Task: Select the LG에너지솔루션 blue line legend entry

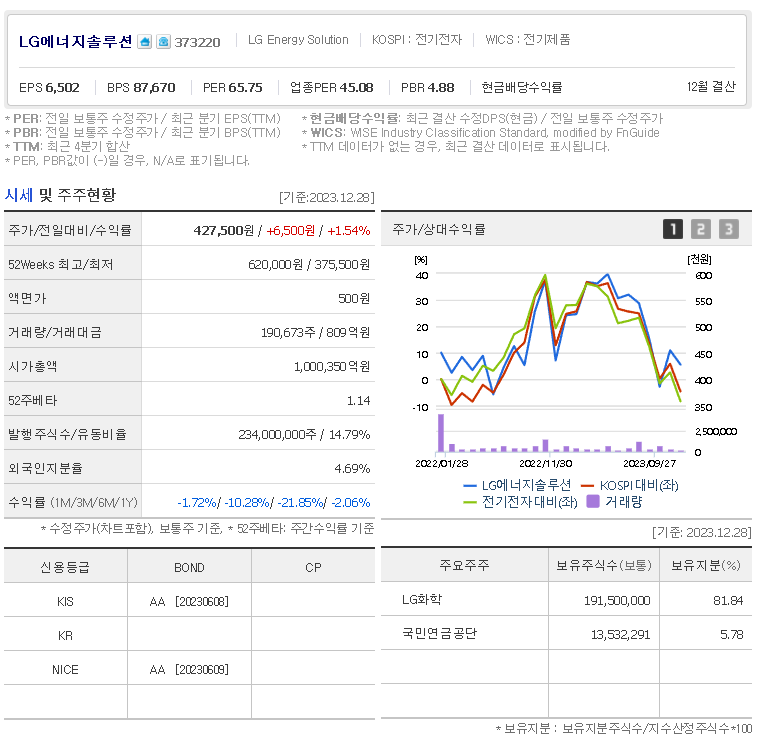Action: (x=517, y=485)
